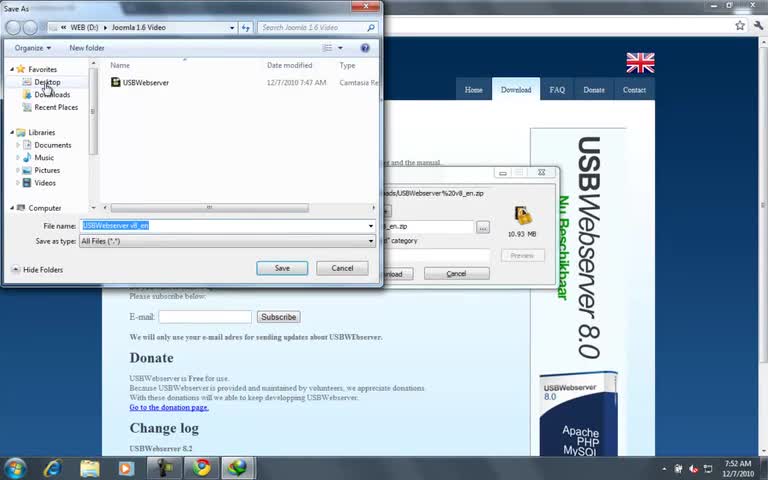
Task: Select Downloads in Favorites
Action: click(52, 95)
